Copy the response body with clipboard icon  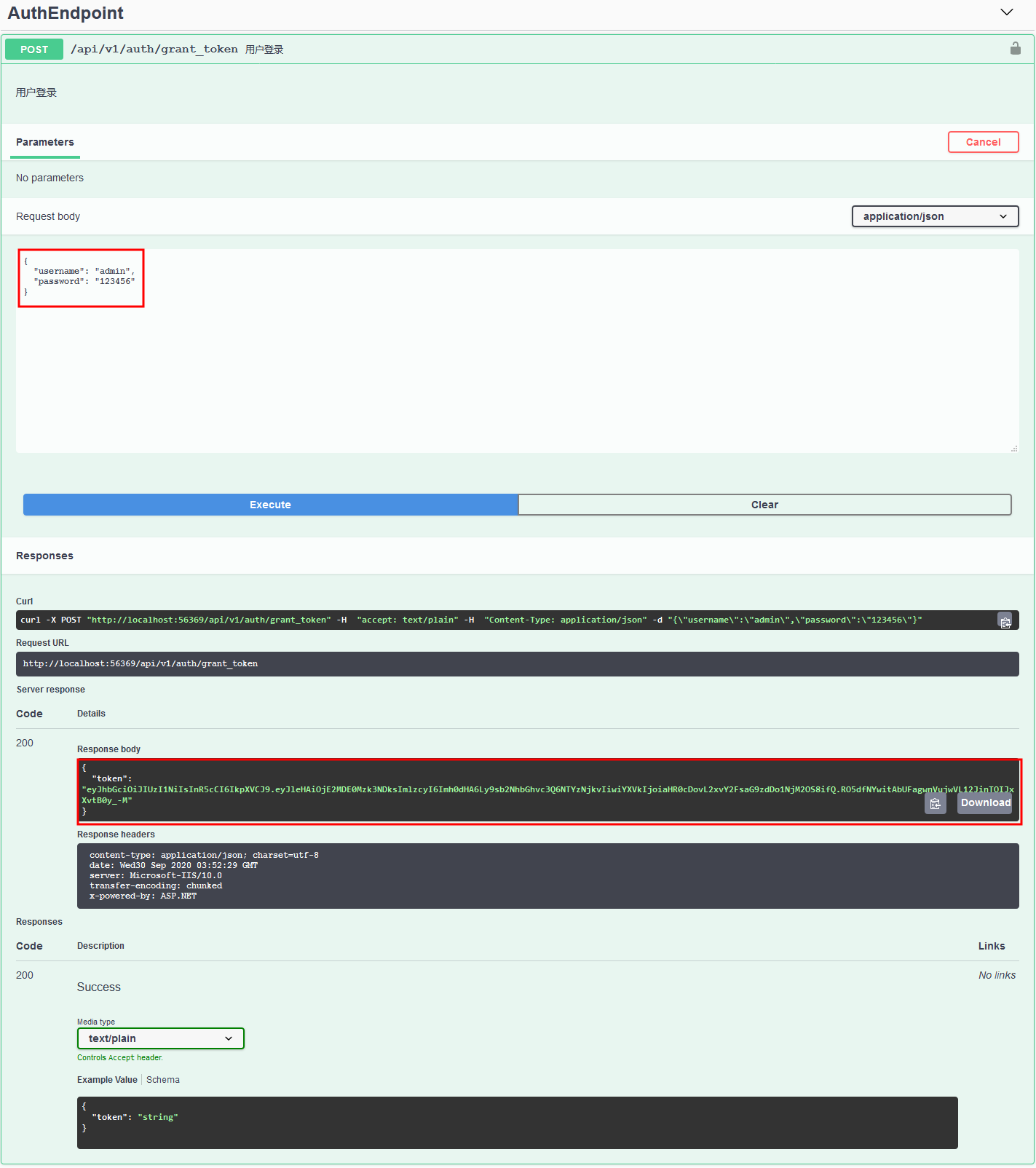tap(936, 803)
